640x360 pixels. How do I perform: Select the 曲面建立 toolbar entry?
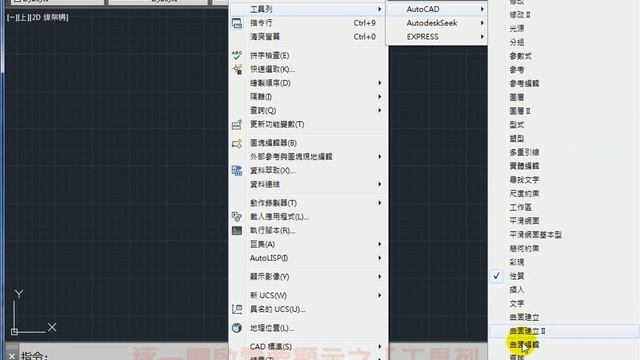(524, 317)
